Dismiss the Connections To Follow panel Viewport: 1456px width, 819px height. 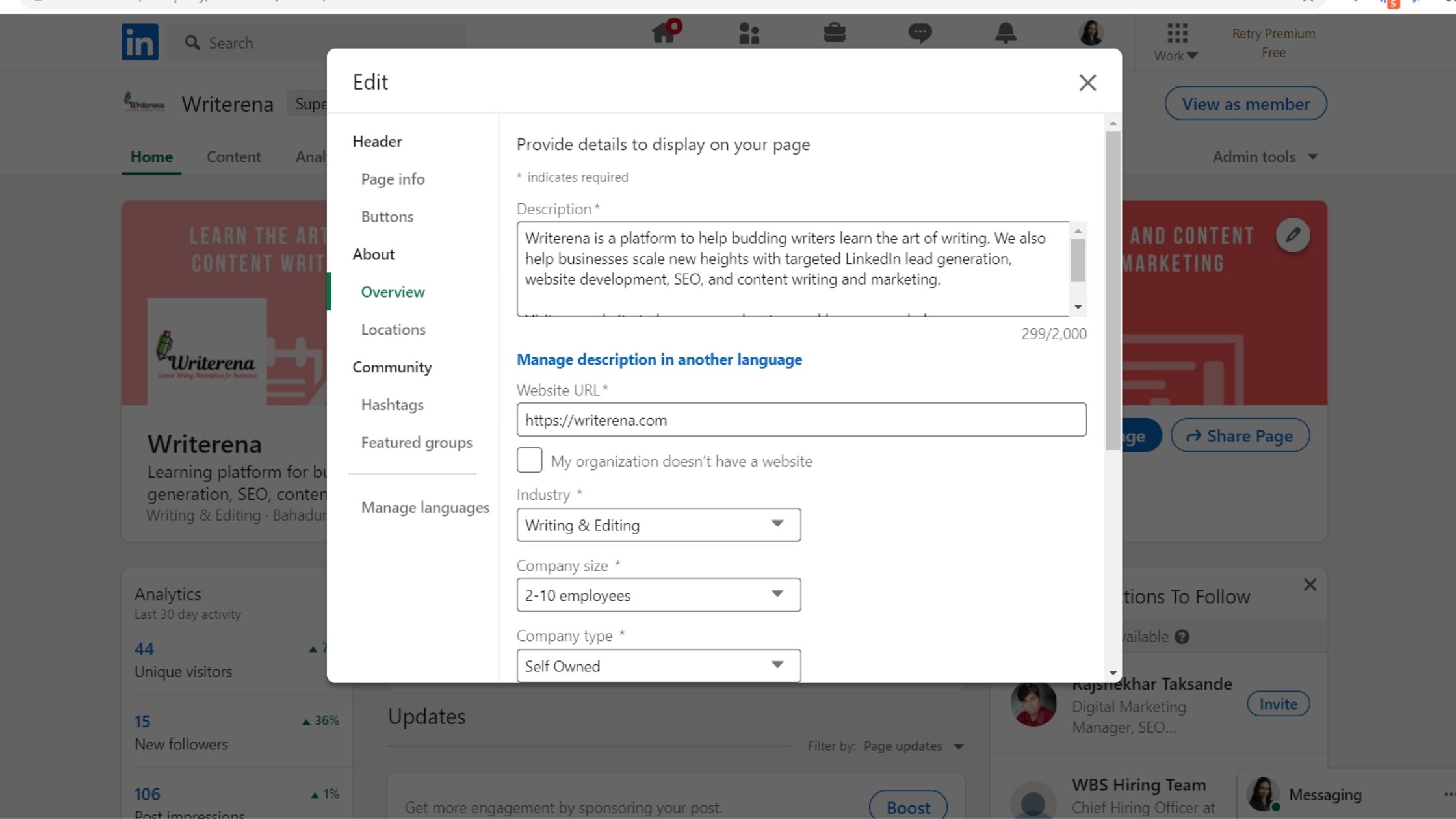pos(1310,585)
